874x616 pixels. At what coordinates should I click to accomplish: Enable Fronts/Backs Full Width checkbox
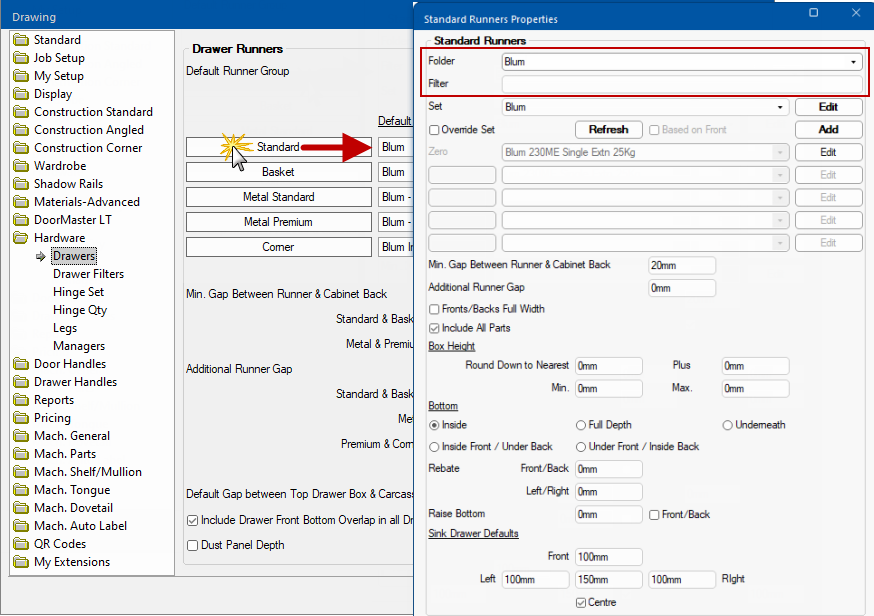click(434, 309)
